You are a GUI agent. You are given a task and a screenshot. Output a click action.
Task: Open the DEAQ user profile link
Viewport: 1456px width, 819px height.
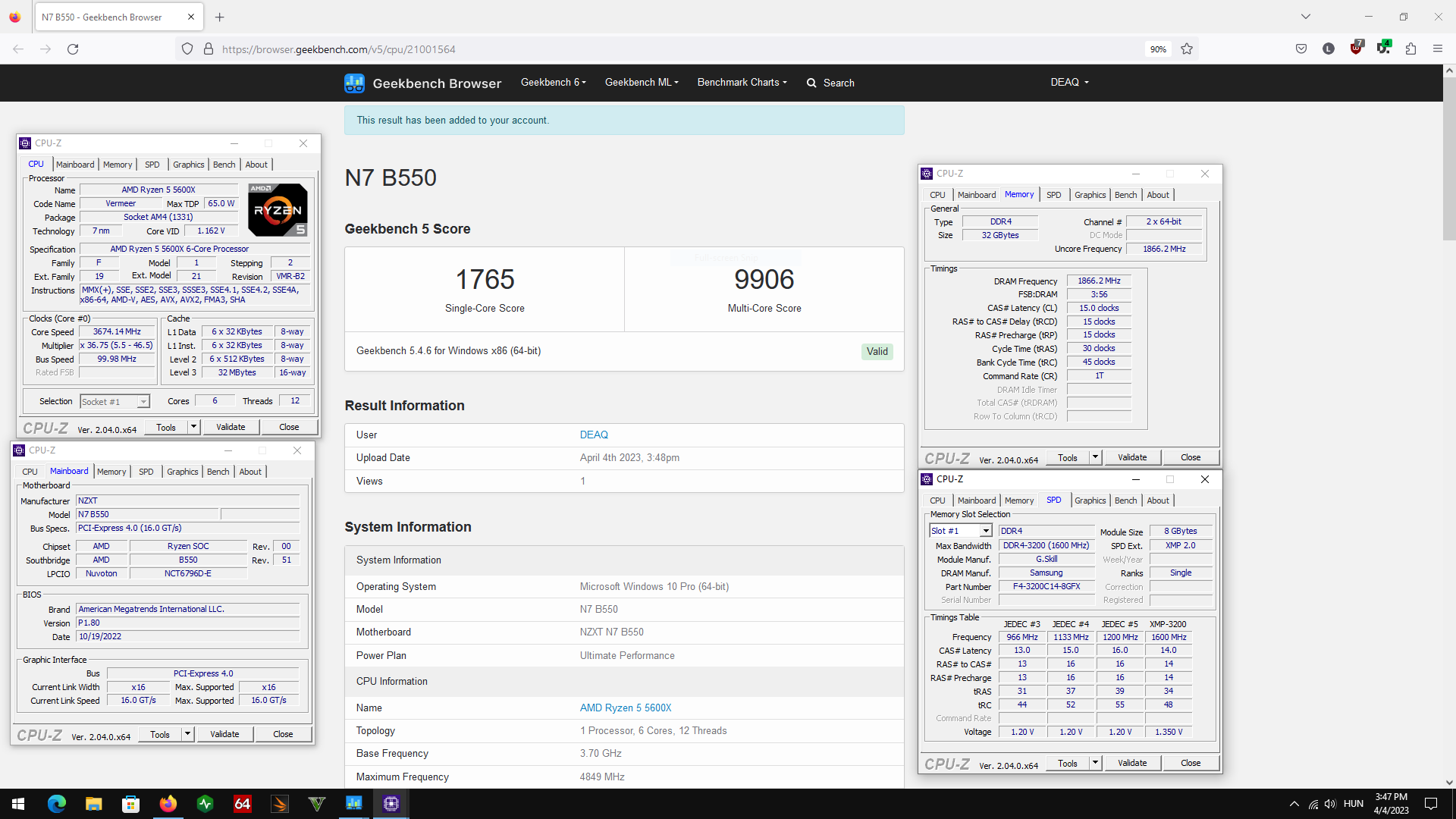point(594,435)
